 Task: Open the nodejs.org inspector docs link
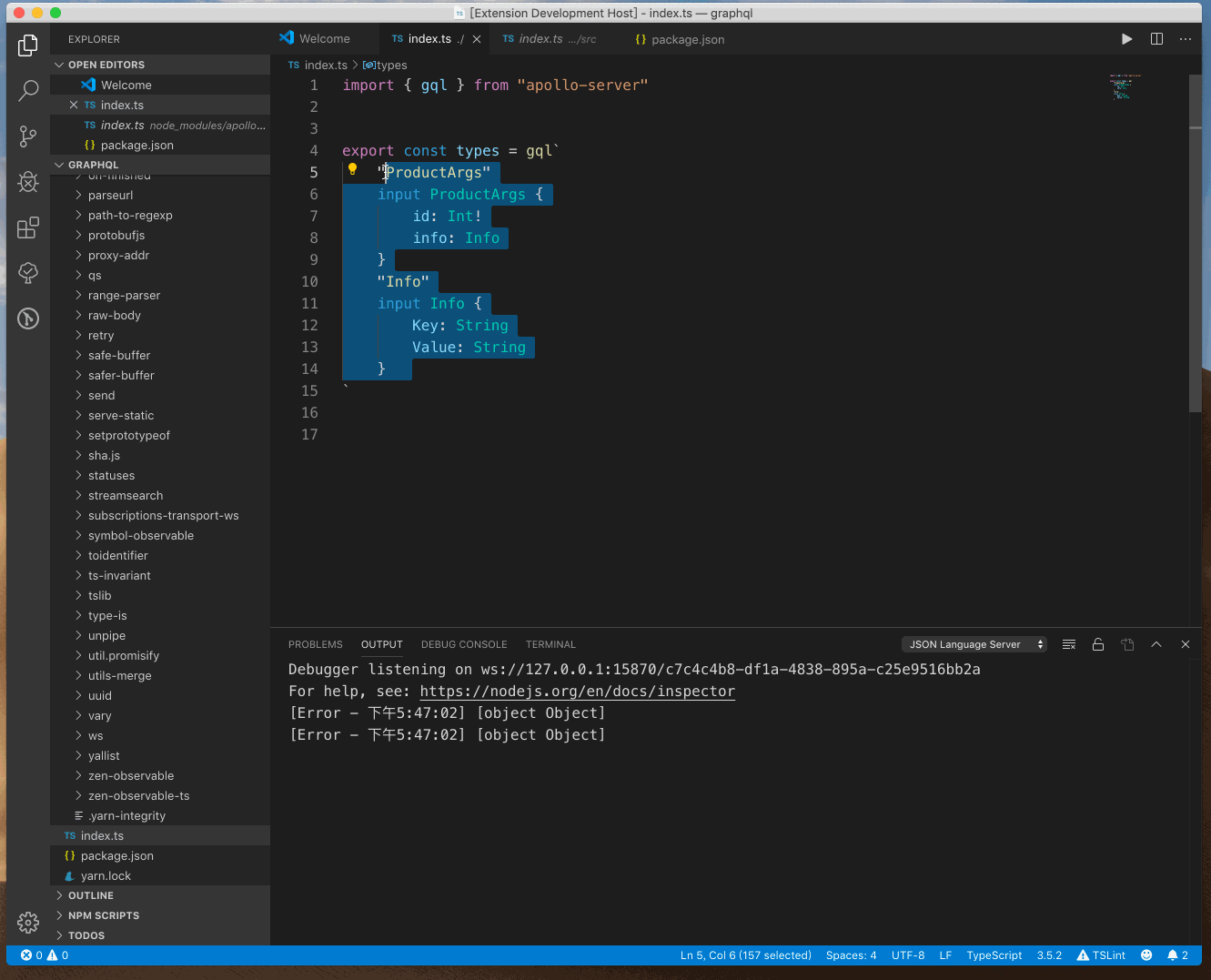coord(577,691)
